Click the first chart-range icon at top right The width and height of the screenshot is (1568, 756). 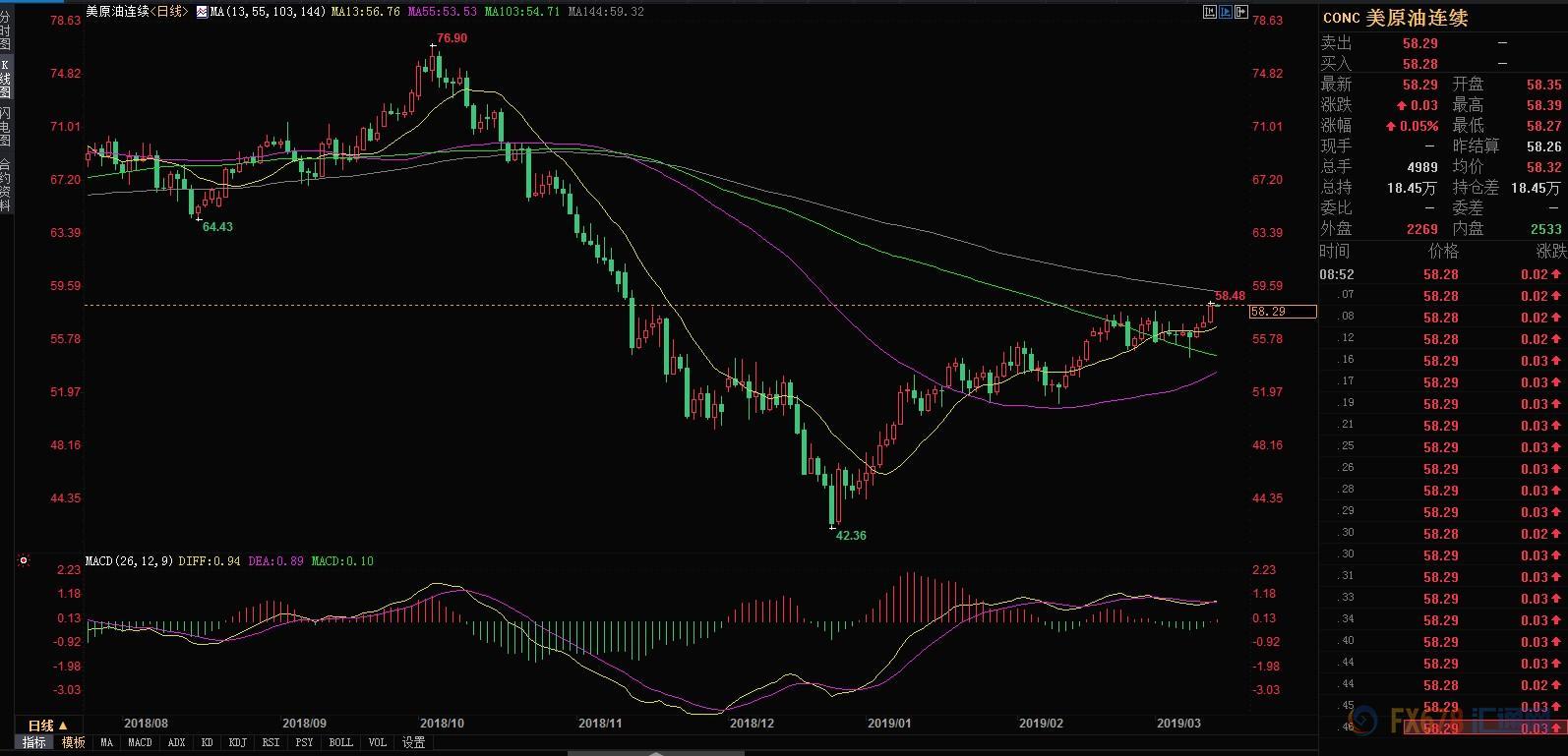pos(1210,12)
